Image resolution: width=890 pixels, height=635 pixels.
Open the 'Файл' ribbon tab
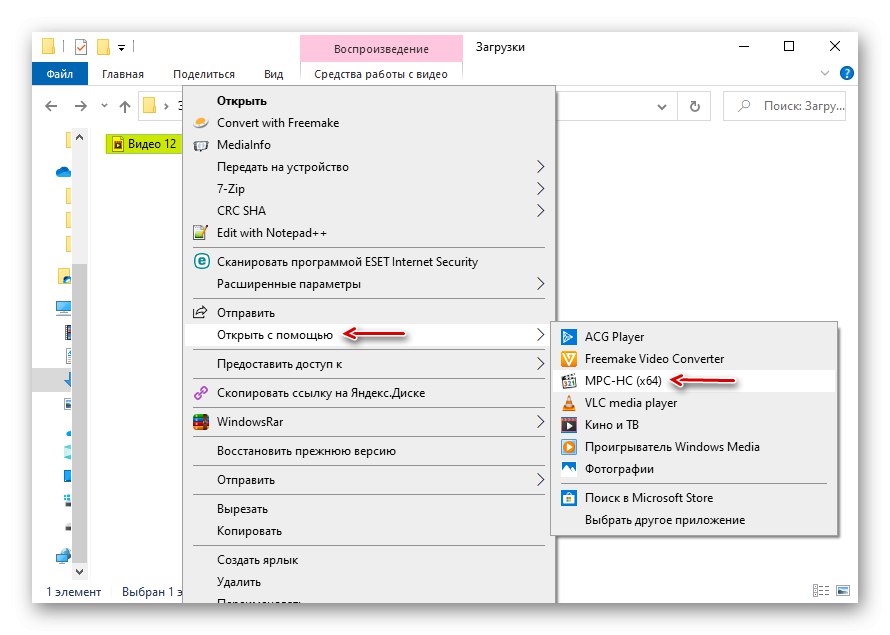[59, 74]
